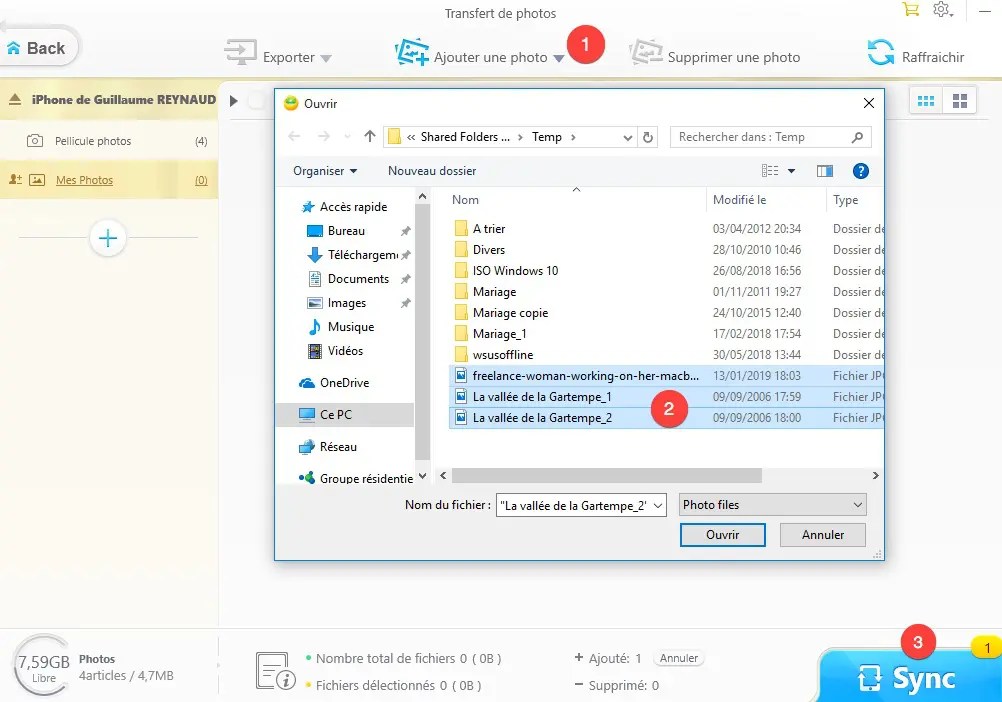Viewport: 1002px width, 702px height.
Task: Click the Raffraichir refresh icon
Action: (881, 53)
